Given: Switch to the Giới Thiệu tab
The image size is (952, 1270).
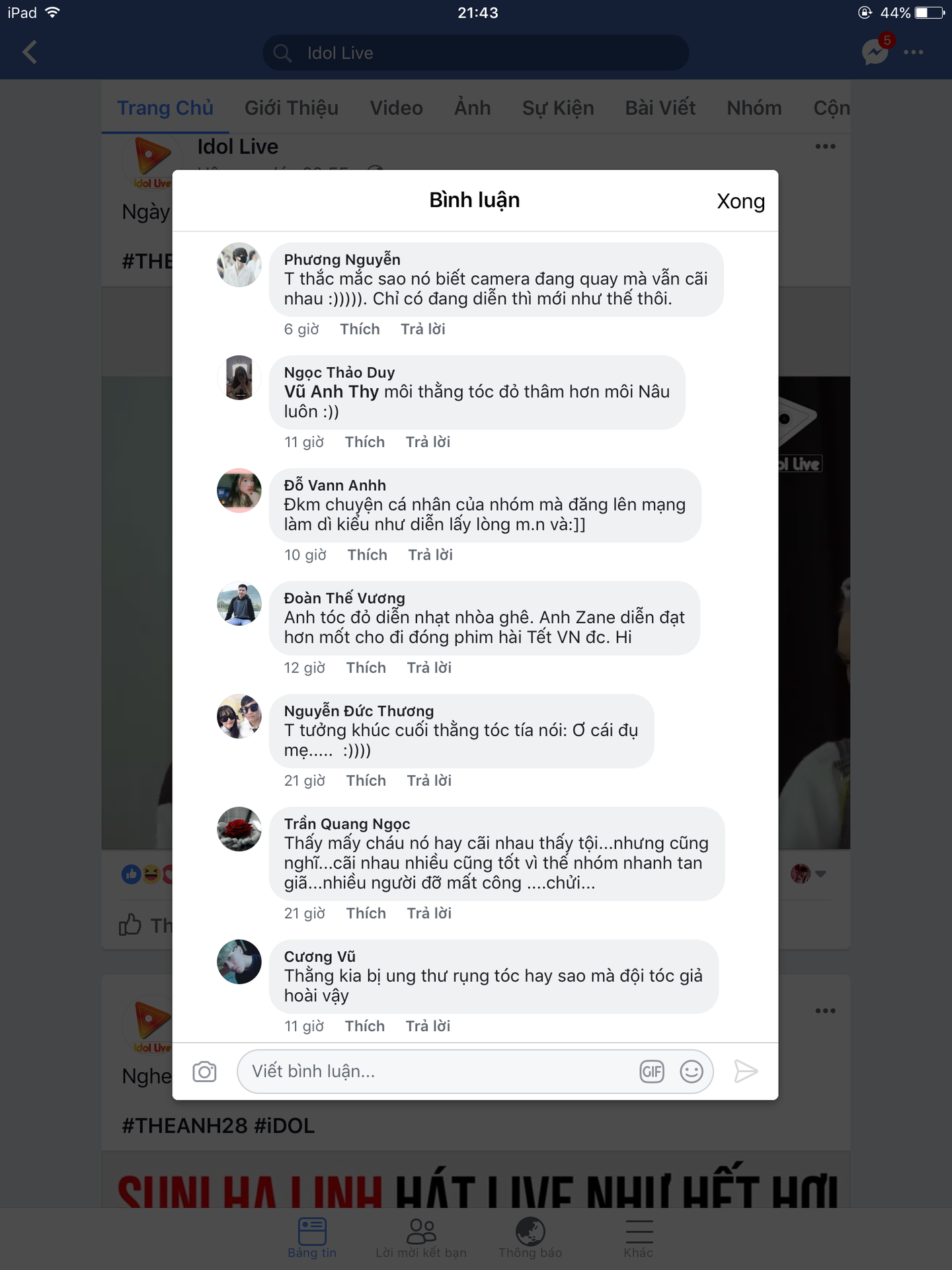Looking at the screenshot, I should tap(291, 108).
